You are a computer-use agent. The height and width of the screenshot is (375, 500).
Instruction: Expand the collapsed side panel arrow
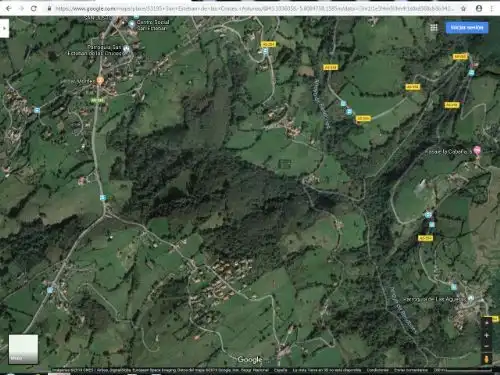pos(4,28)
